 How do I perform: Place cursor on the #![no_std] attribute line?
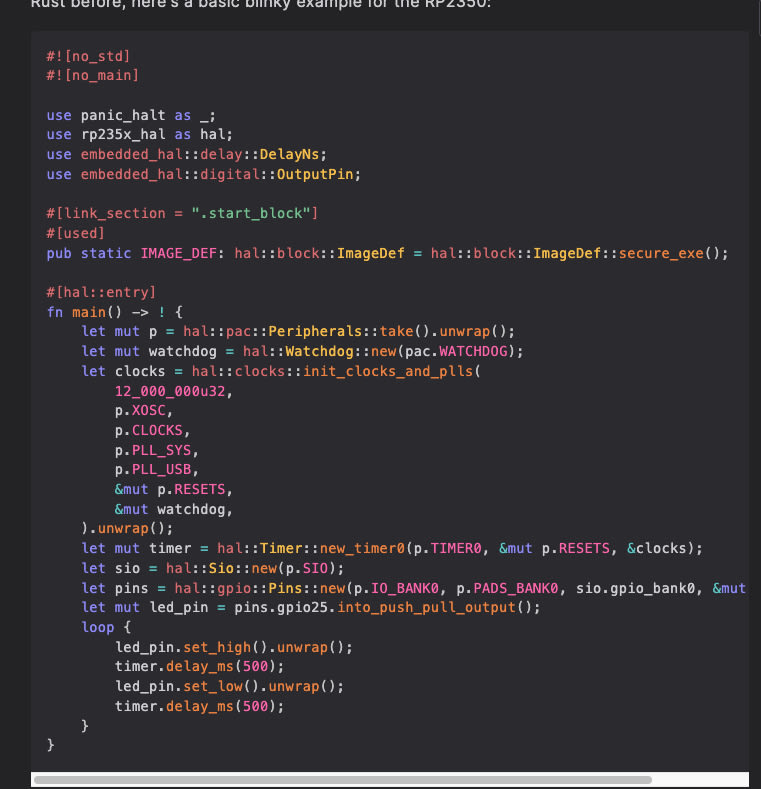(88, 56)
